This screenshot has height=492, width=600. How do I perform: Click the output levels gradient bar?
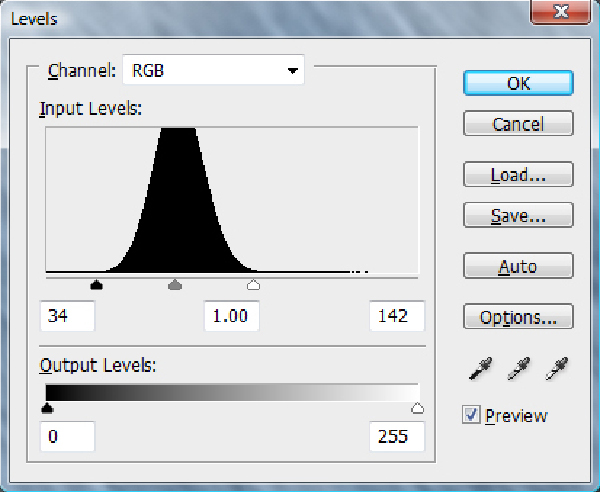click(232, 393)
